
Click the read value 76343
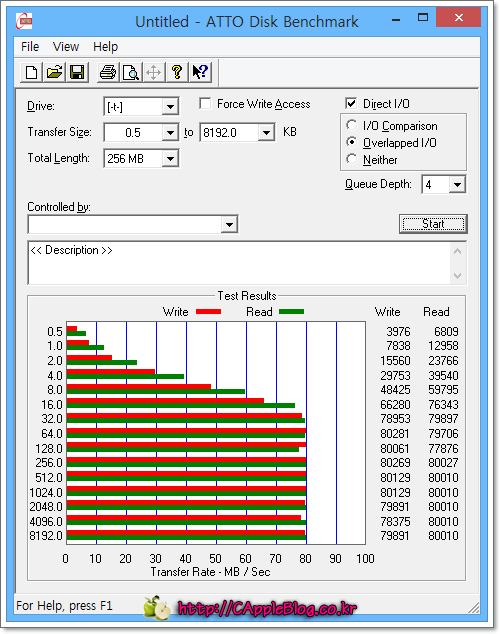[x=443, y=404]
